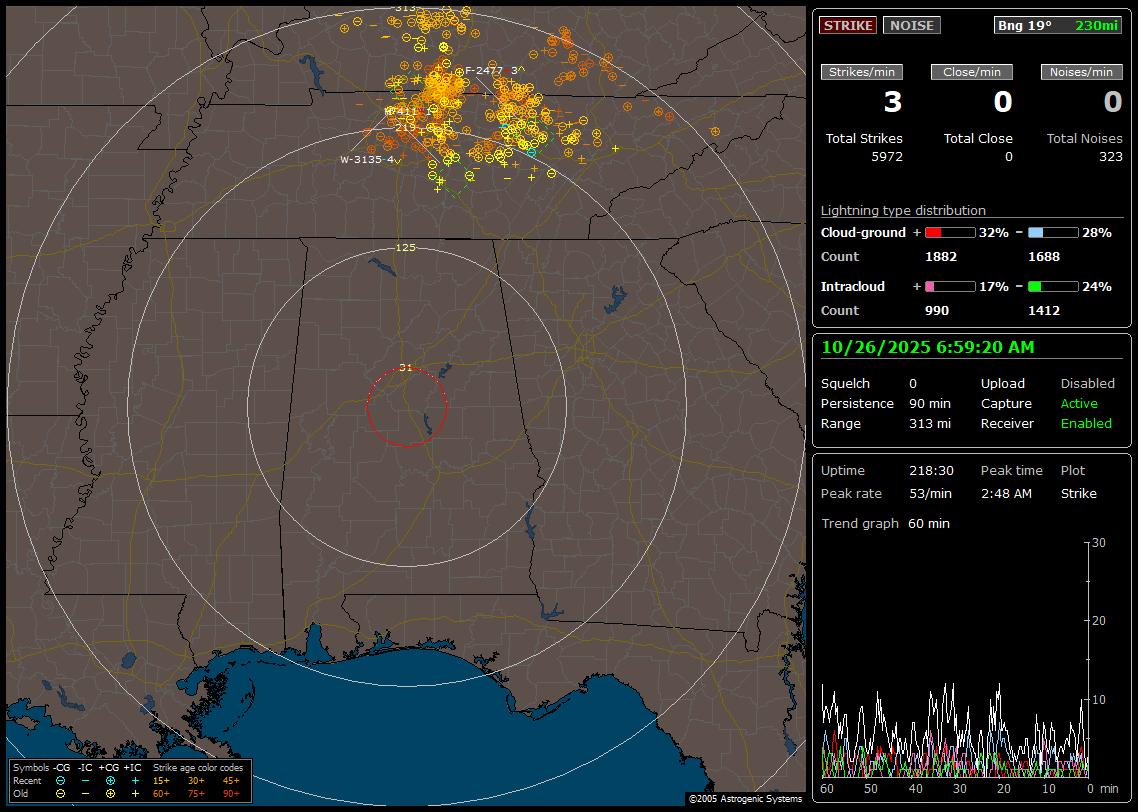Select the Close/min rate button
This screenshot has height=812, width=1138.
pyautogui.click(x=971, y=72)
